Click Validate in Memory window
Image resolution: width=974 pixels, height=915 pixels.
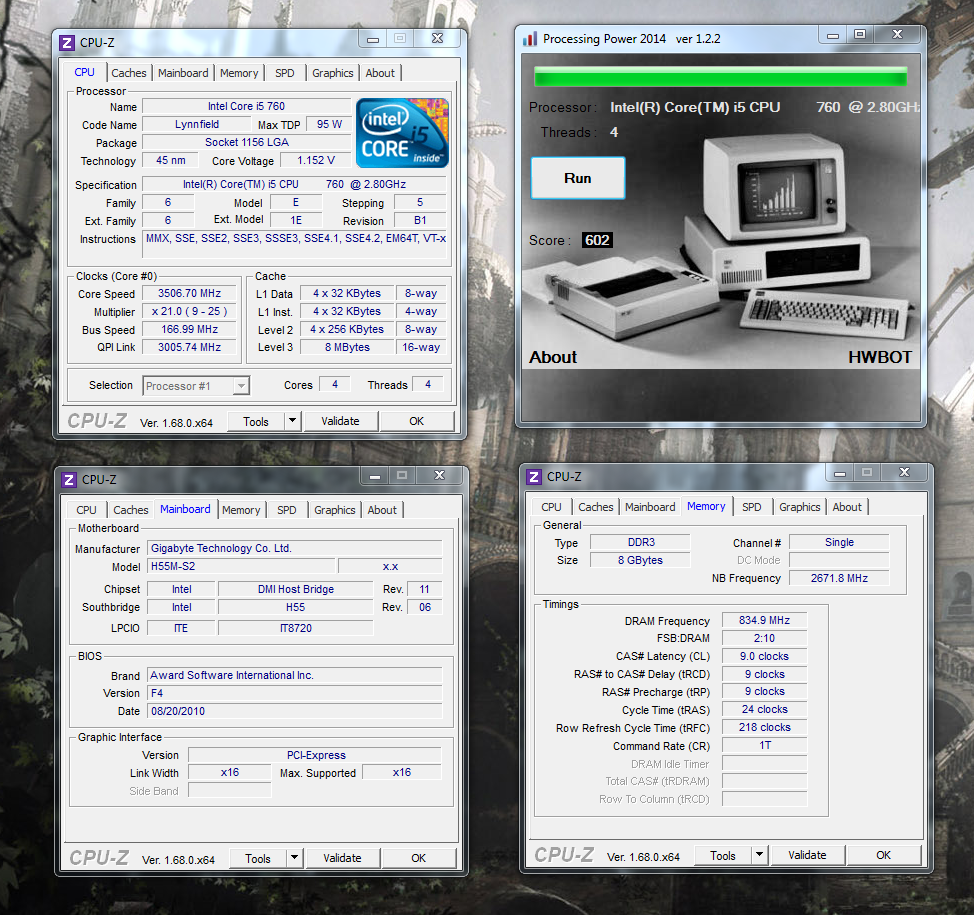coord(808,855)
